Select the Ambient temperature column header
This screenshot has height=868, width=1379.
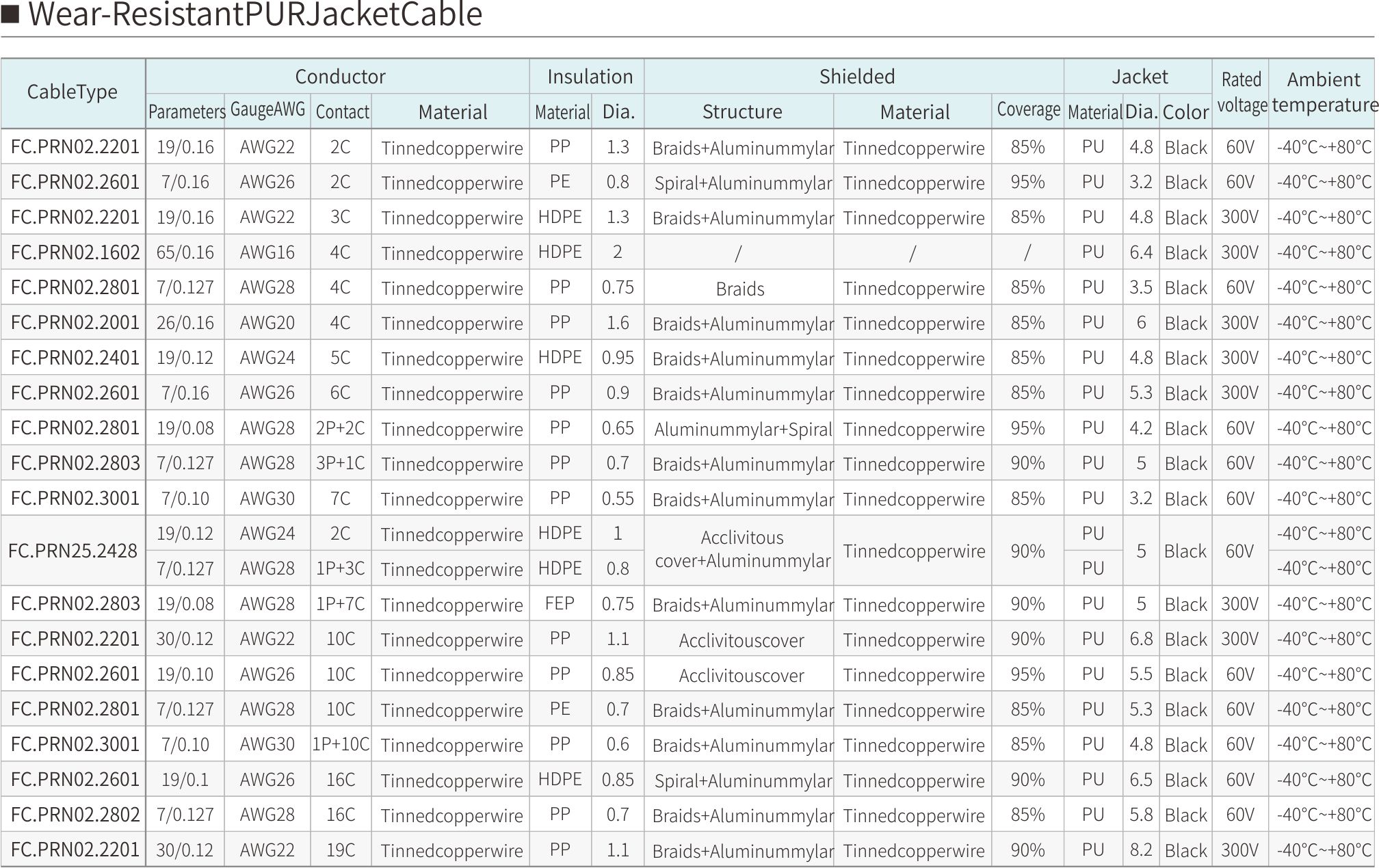[1324, 92]
